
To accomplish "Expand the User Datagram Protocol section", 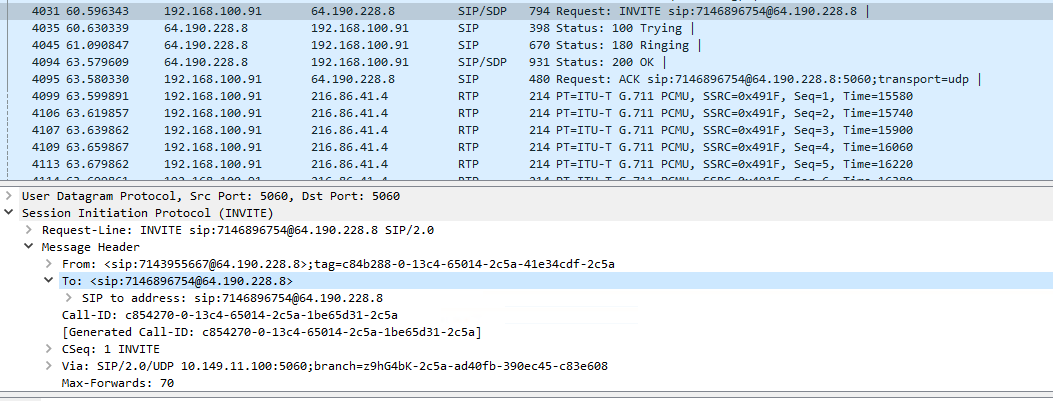I will tap(9, 196).
